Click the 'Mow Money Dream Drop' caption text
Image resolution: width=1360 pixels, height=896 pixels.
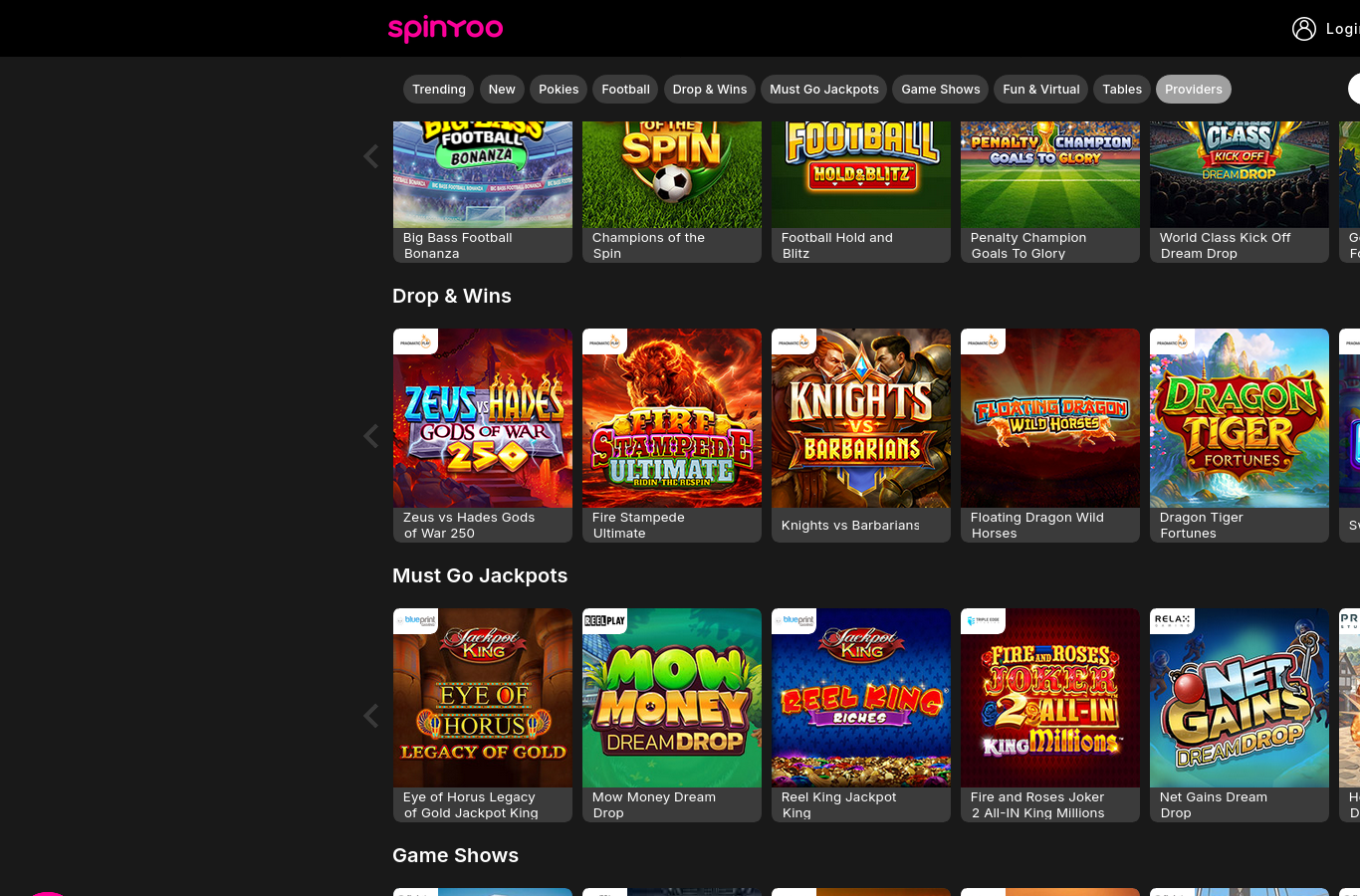654,805
